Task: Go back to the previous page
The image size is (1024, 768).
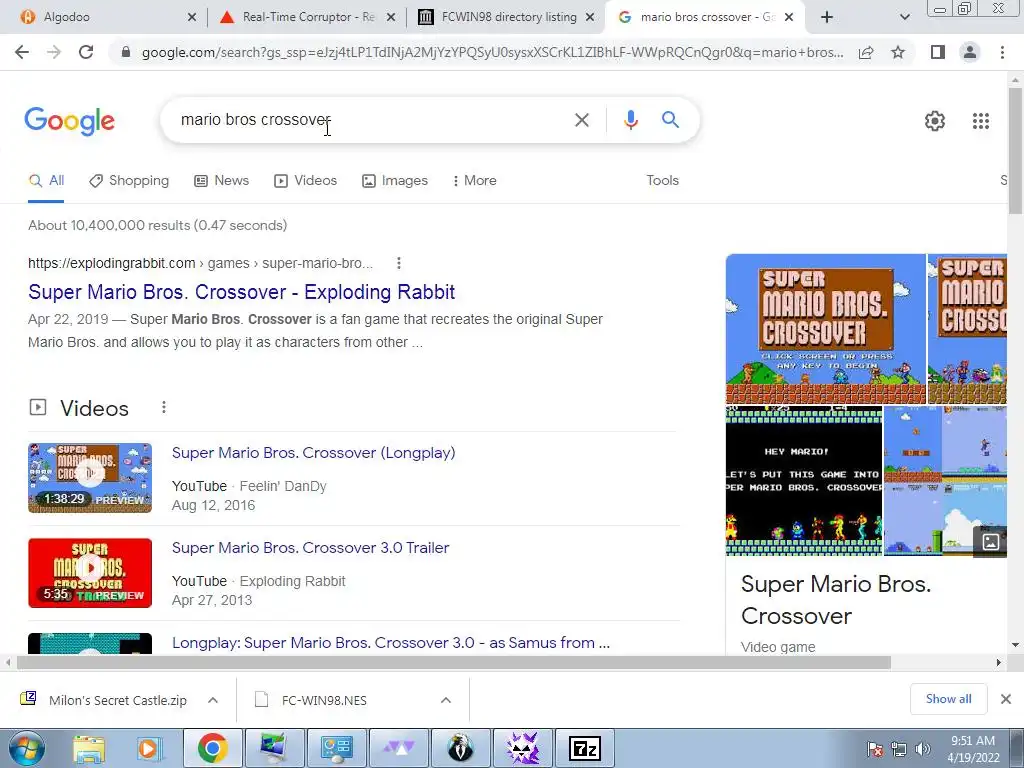Action: (x=22, y=52)
